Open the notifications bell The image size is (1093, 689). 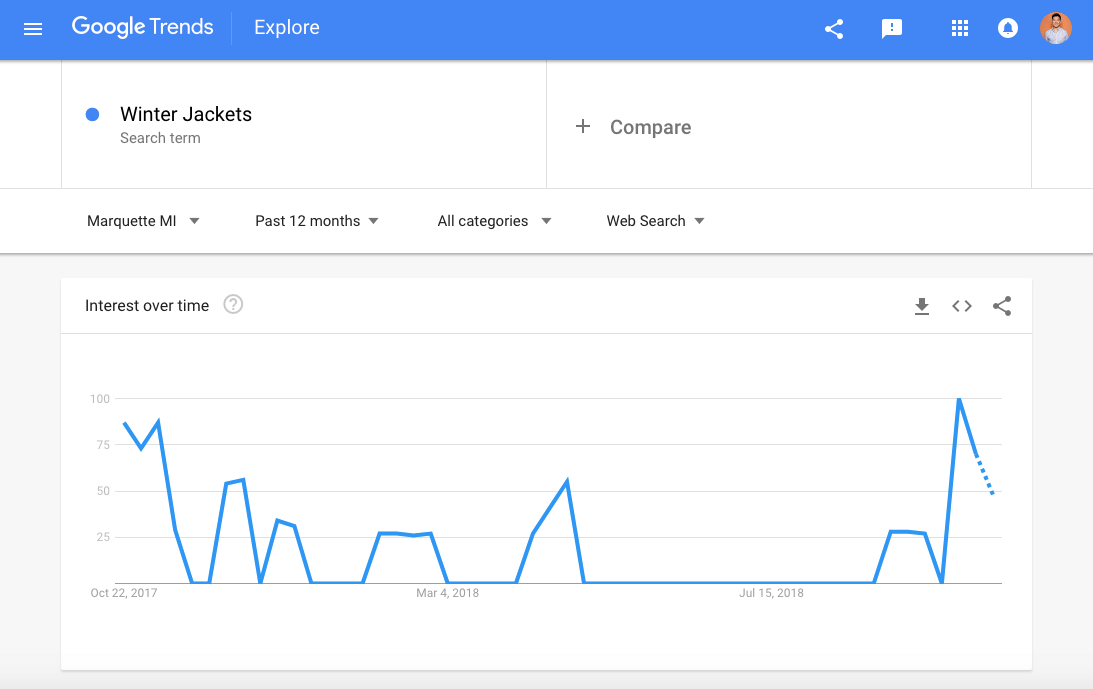[1008, 29]
